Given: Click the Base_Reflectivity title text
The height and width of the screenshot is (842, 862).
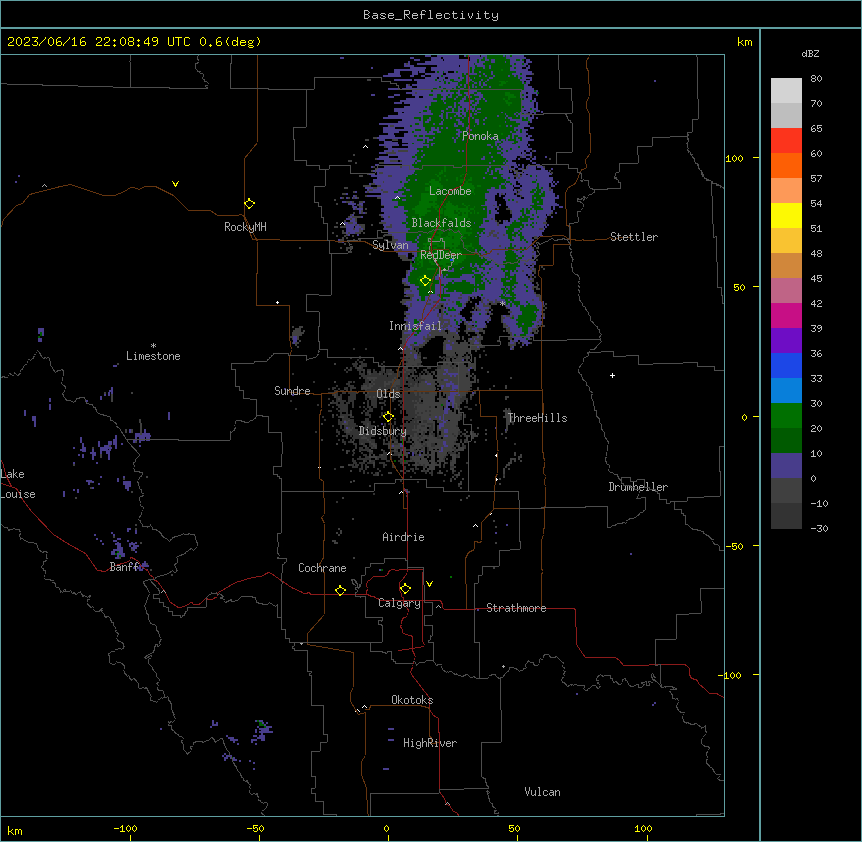Looking at the screenshot, I should [x=431, y=15].
